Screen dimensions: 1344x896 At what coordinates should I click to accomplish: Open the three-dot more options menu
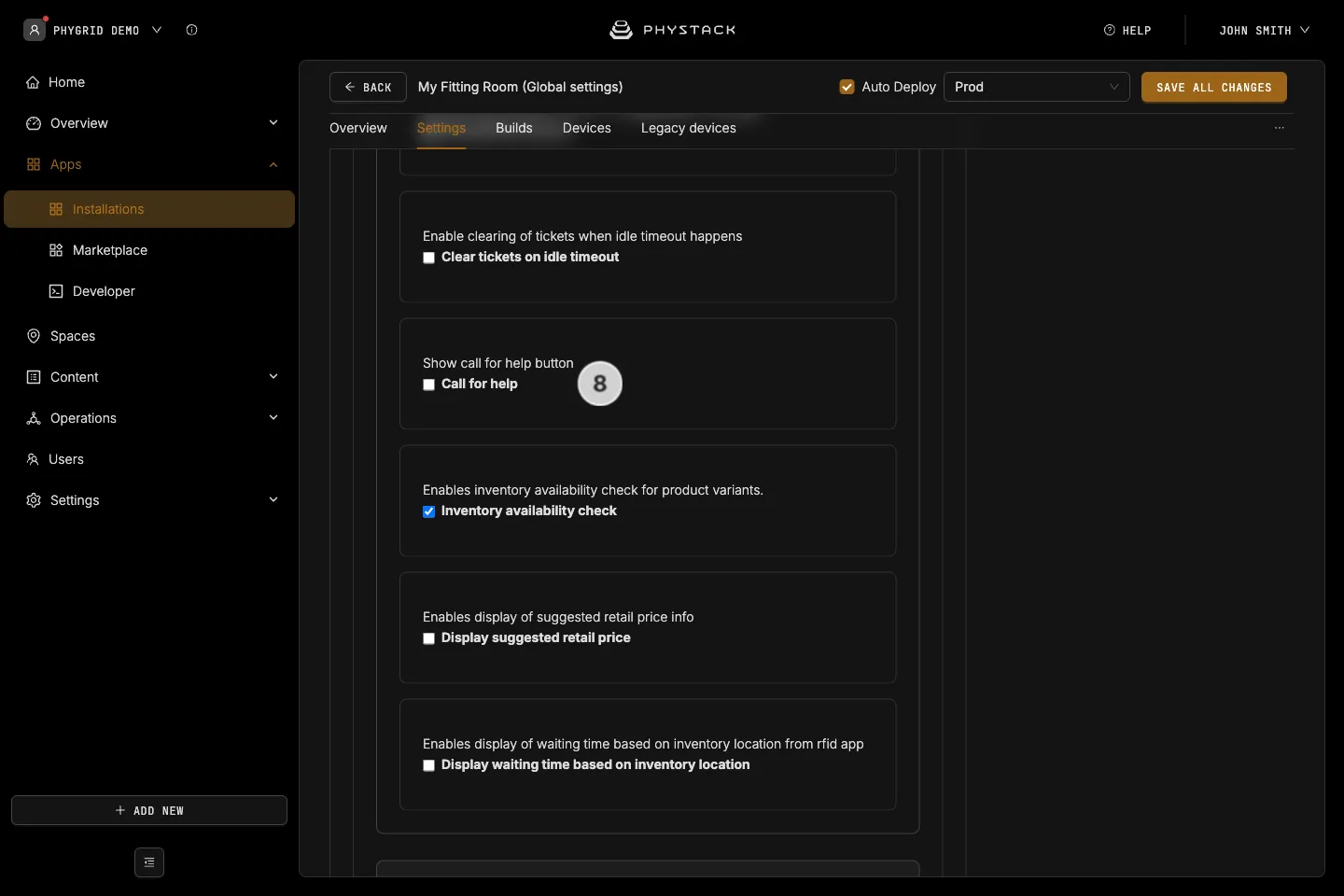coord(1280,128)
